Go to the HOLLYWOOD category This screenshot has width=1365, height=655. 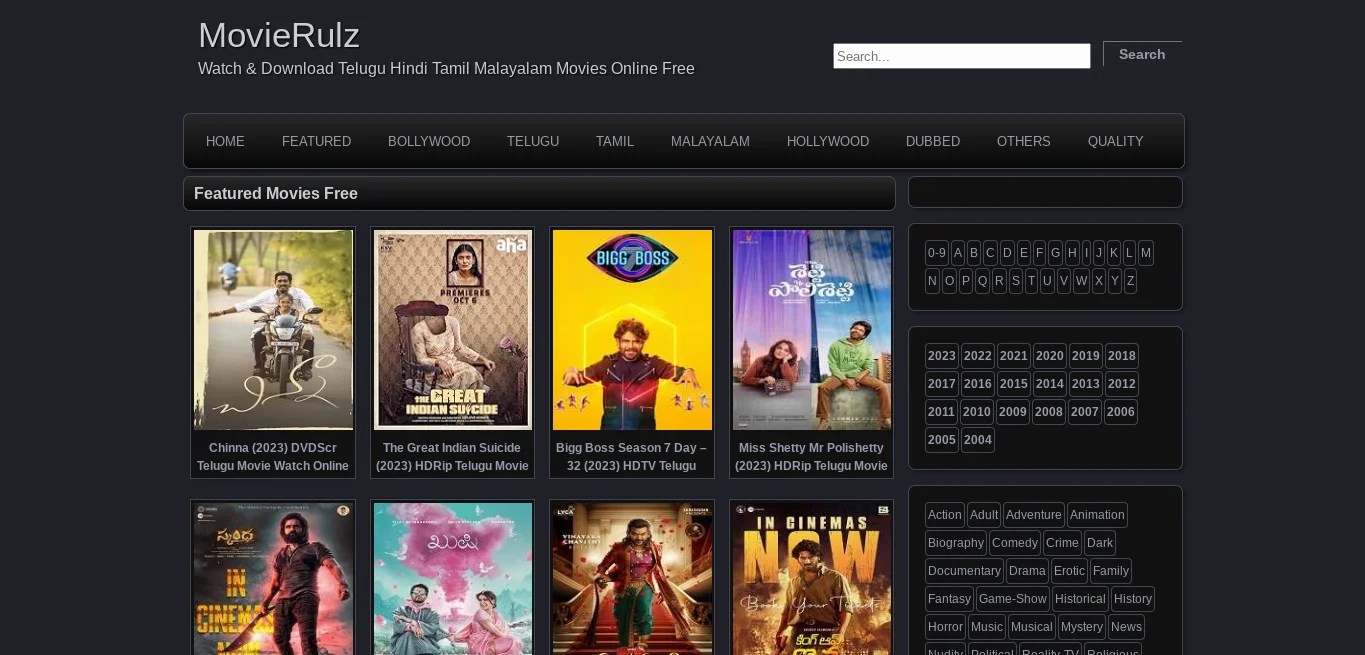[x=827, y=141]
